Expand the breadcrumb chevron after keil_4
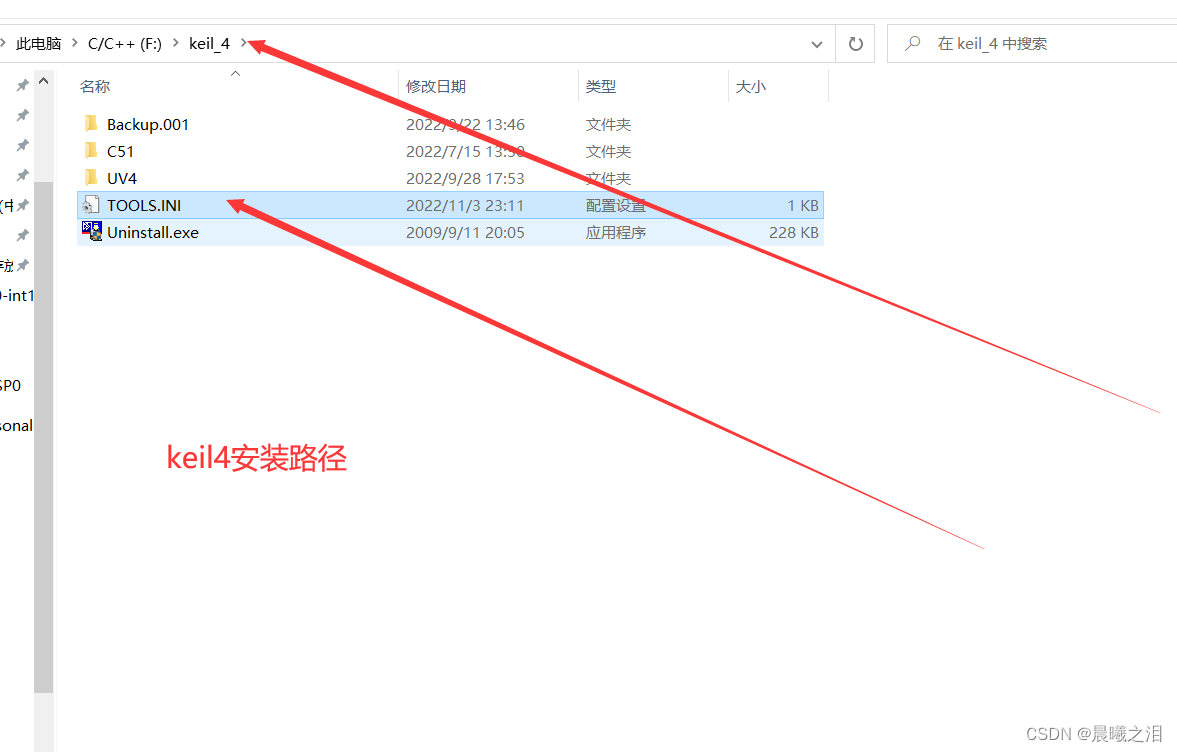 pos(242,43)
